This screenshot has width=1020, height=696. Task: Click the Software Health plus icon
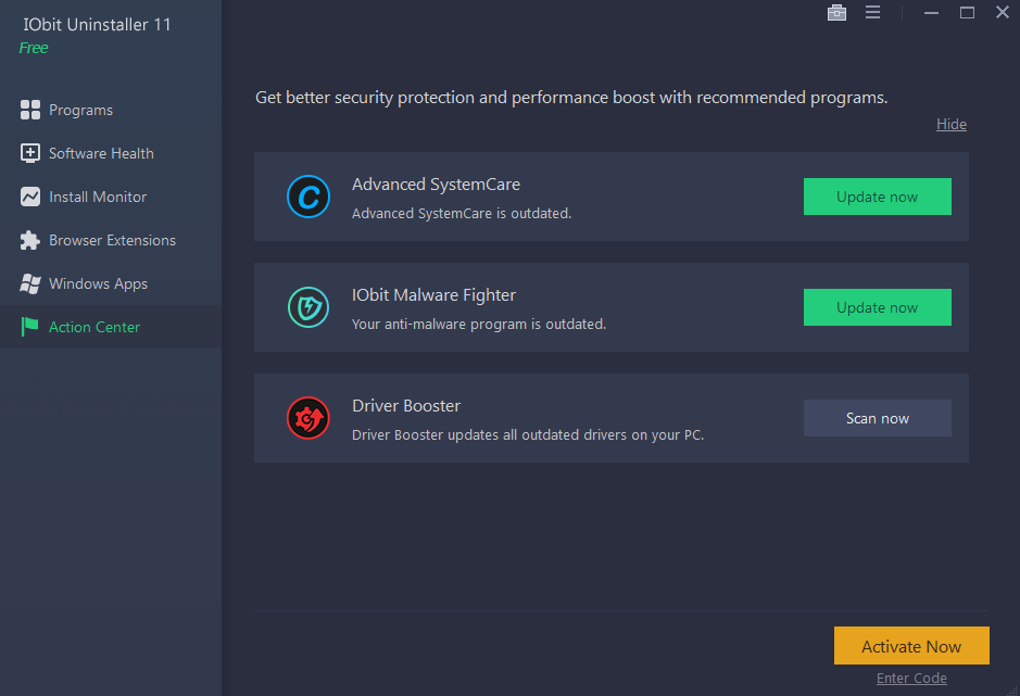(30, 153)
